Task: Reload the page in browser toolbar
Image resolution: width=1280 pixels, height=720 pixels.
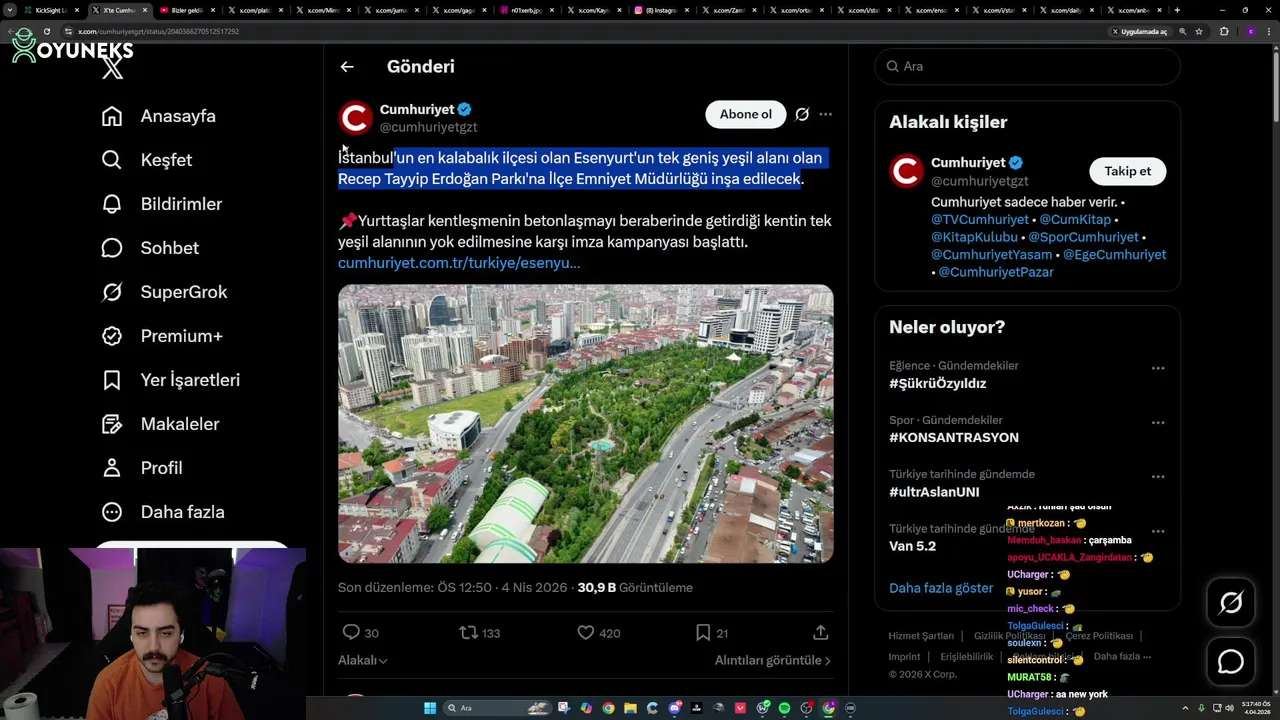Action: (46, 31)
